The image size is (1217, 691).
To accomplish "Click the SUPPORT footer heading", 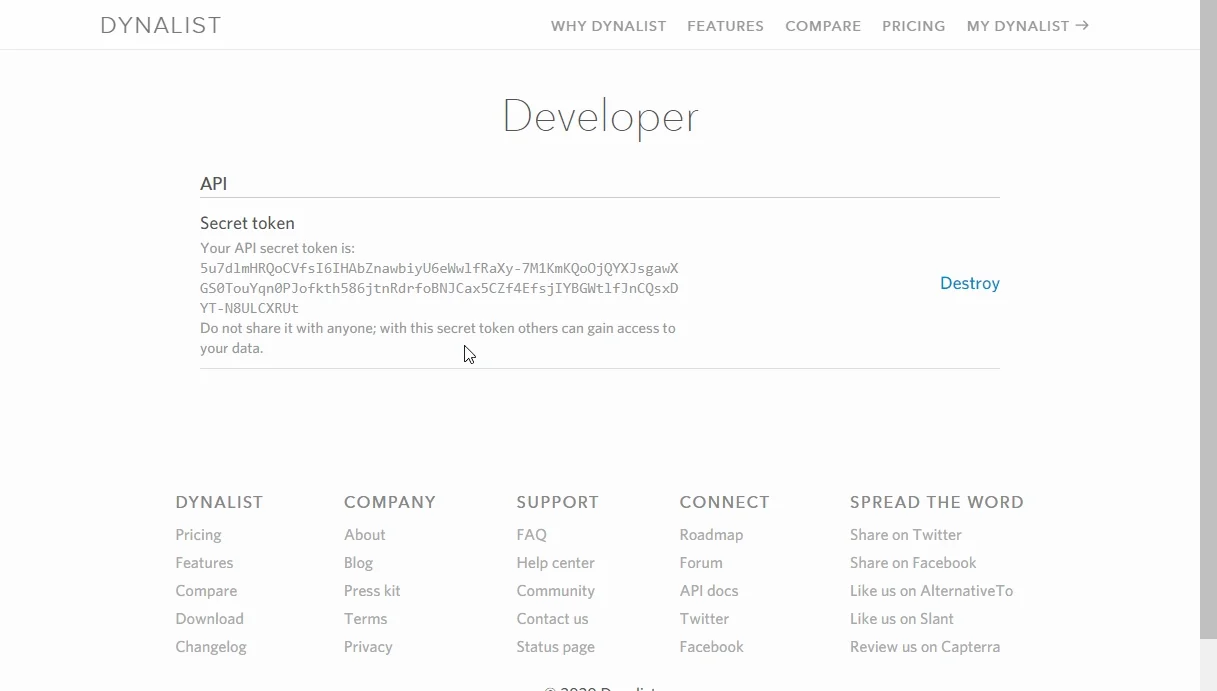I will pyautogui.click(x=557, y=502).
